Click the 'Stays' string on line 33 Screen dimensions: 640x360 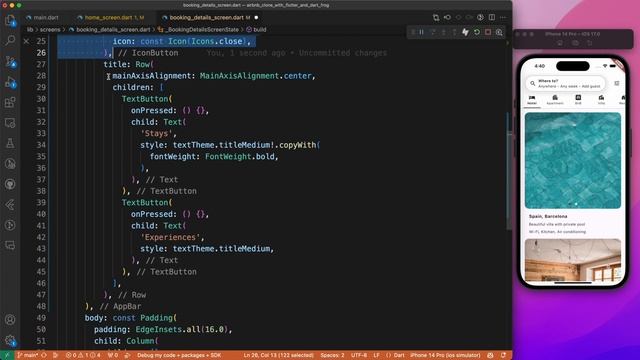(x=156, y=133)
